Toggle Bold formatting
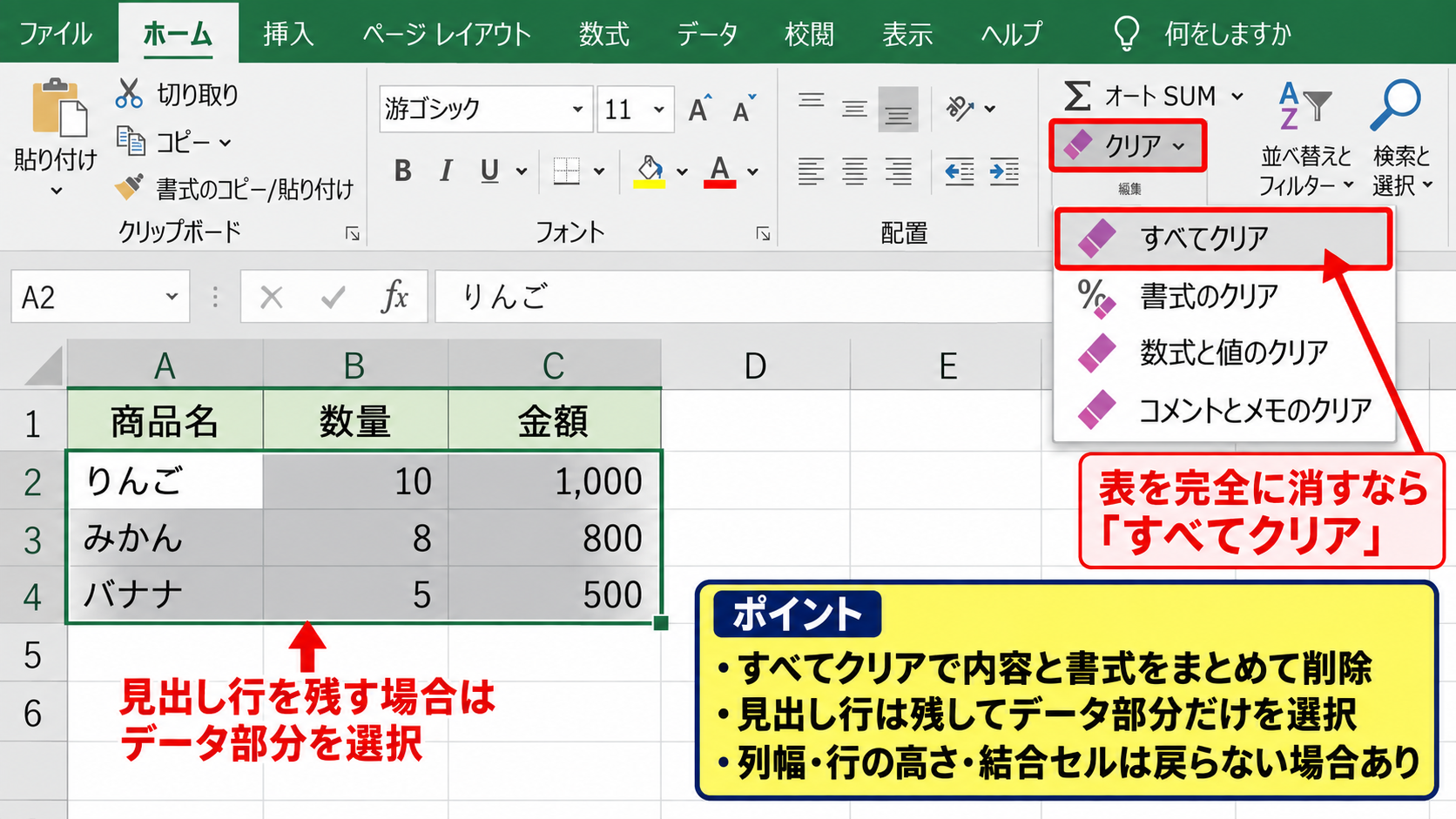This screenshot has width=1456, height=819. tap(402, 171)
